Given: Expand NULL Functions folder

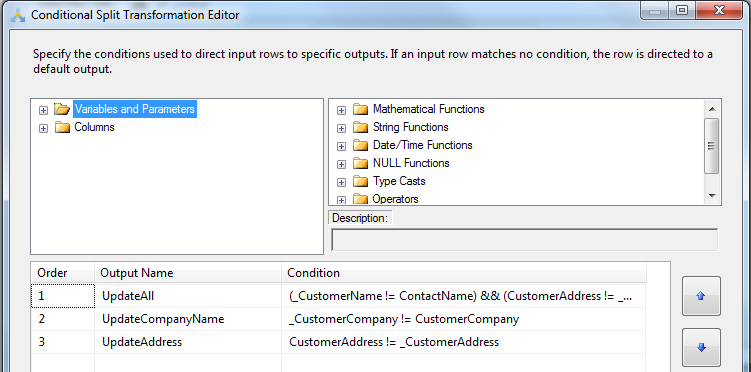Looking at the screenshot, I should [341, 164].
